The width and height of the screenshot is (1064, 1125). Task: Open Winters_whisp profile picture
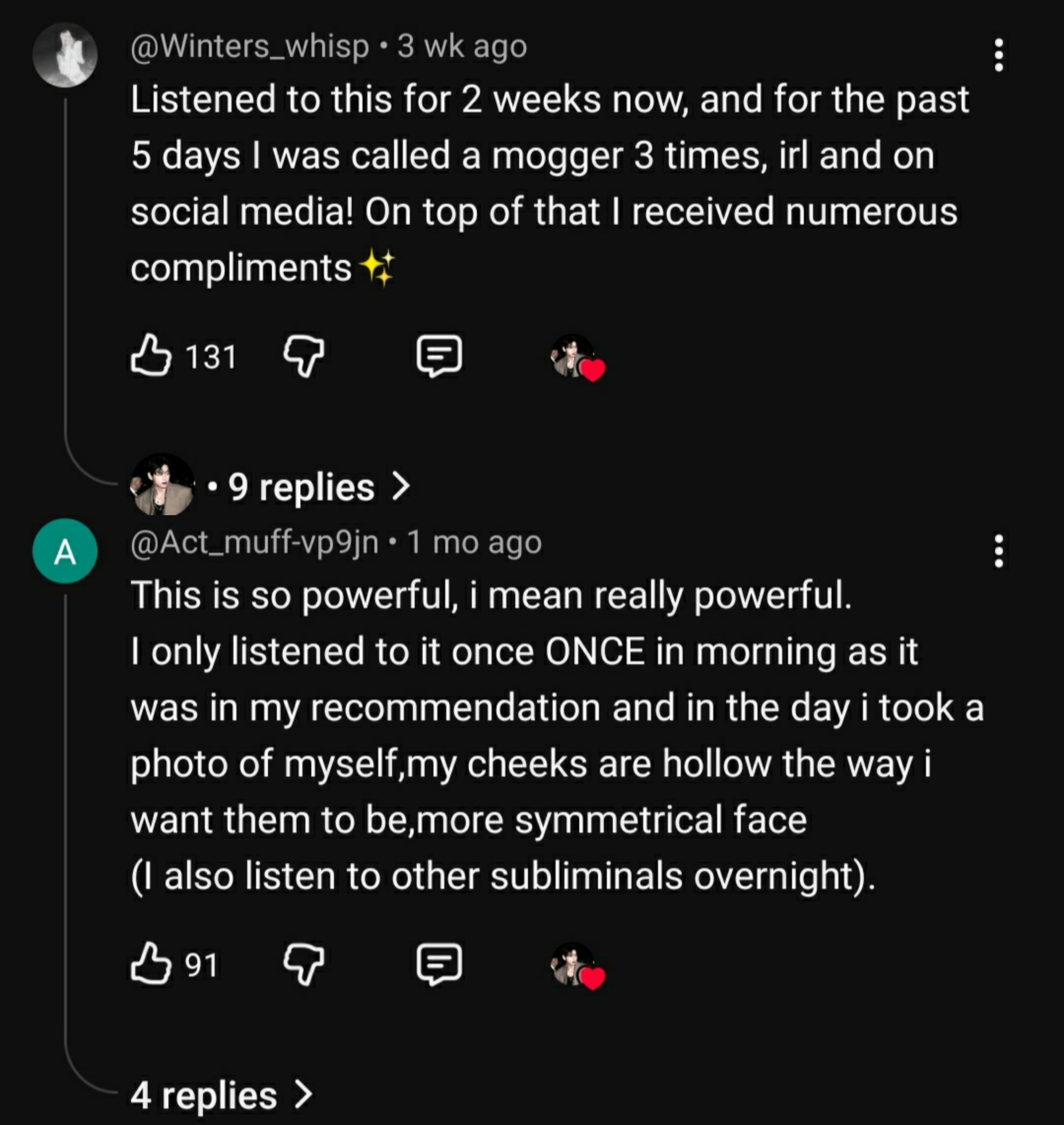coord(65,55)
